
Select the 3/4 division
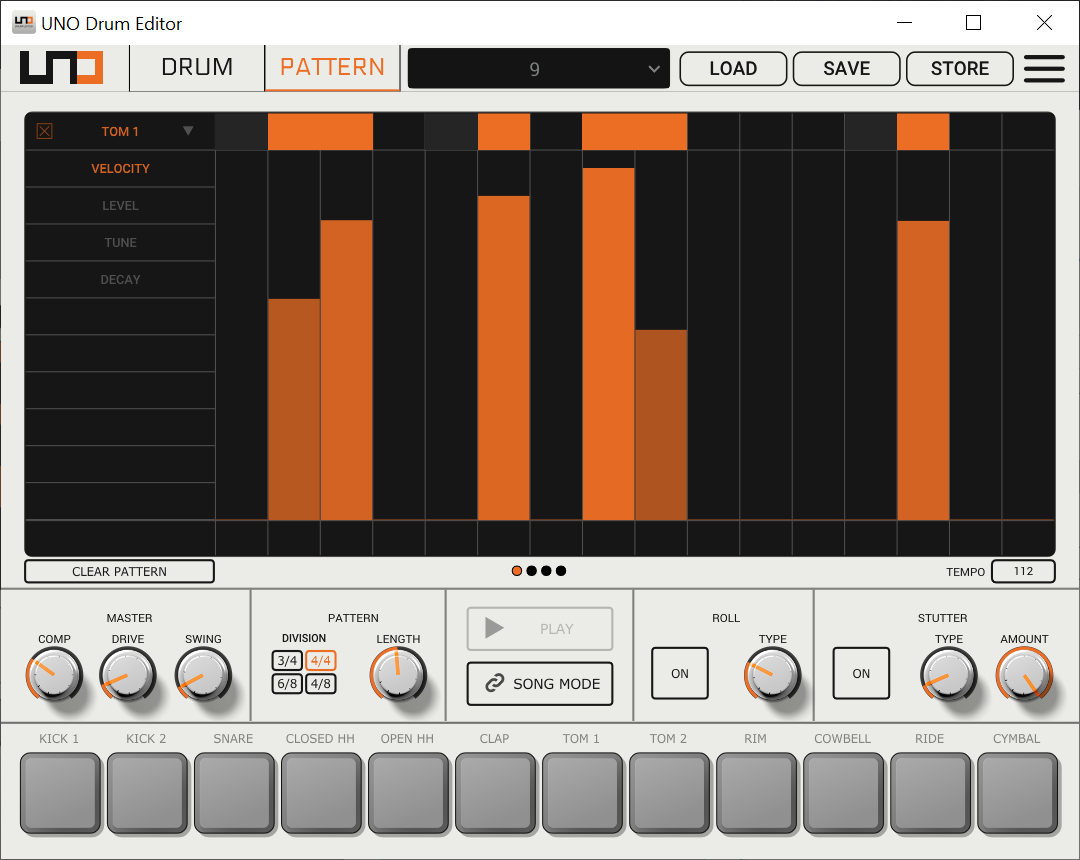coord(286,662)
